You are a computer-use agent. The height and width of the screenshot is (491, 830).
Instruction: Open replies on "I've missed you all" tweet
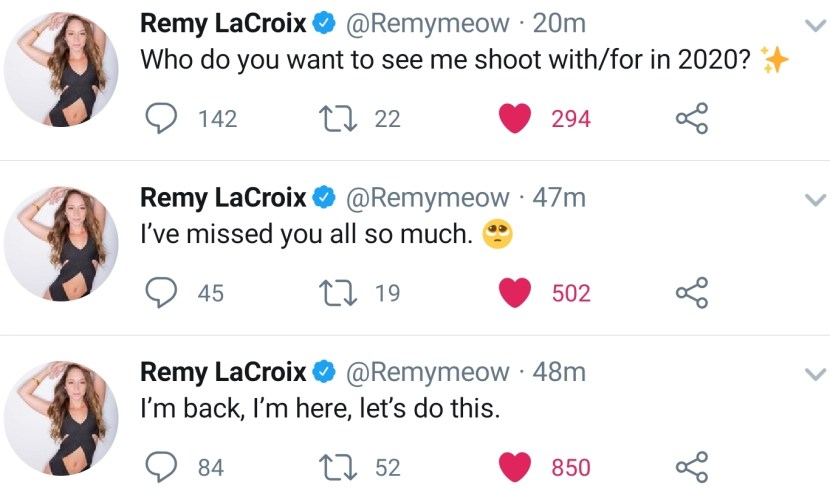click(163, 293)
